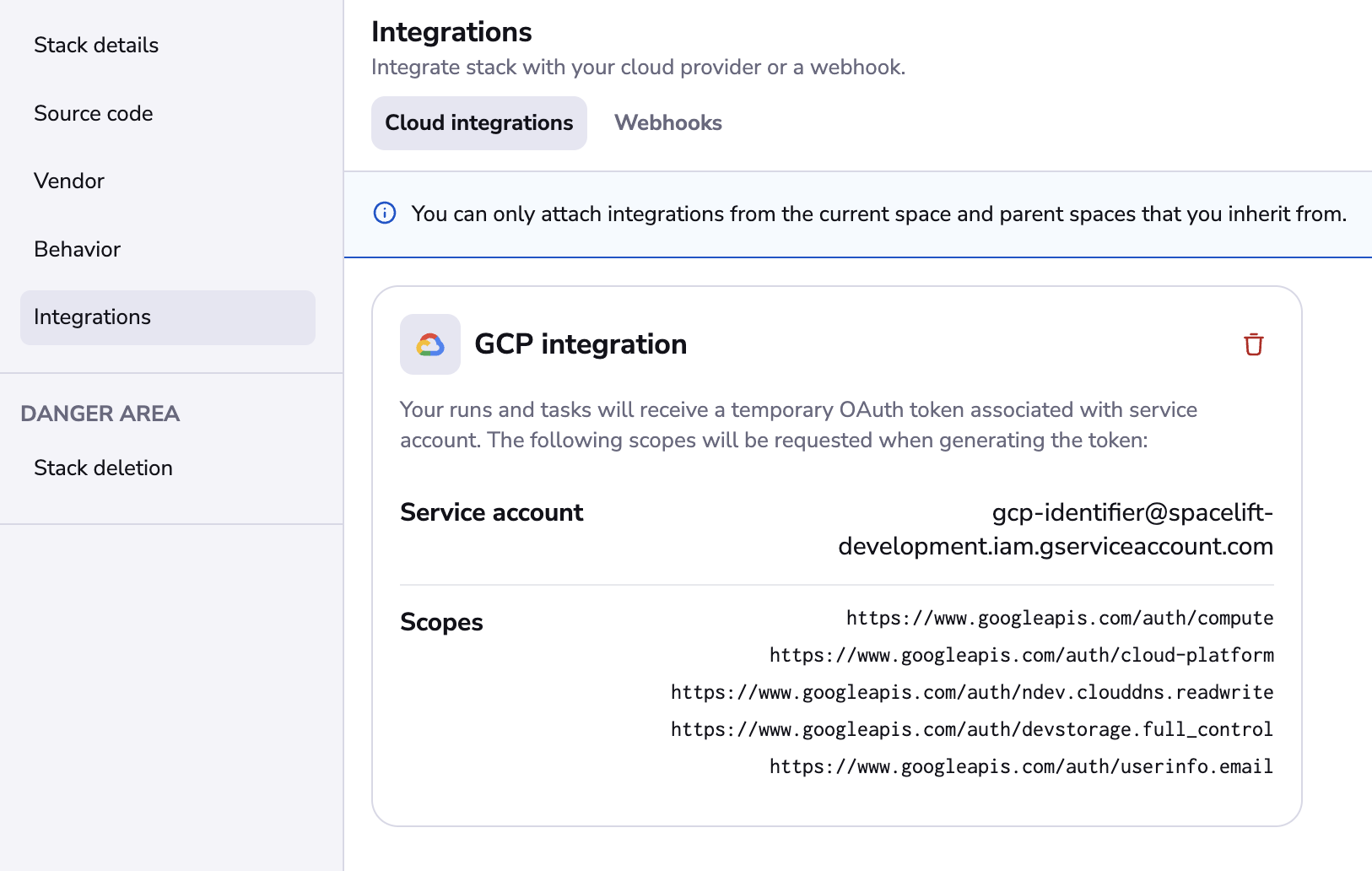Click the GCP integration Google Cloud icon
Image resolution: width=1372 pixels, height=871 pixels.
pos(429,344)
